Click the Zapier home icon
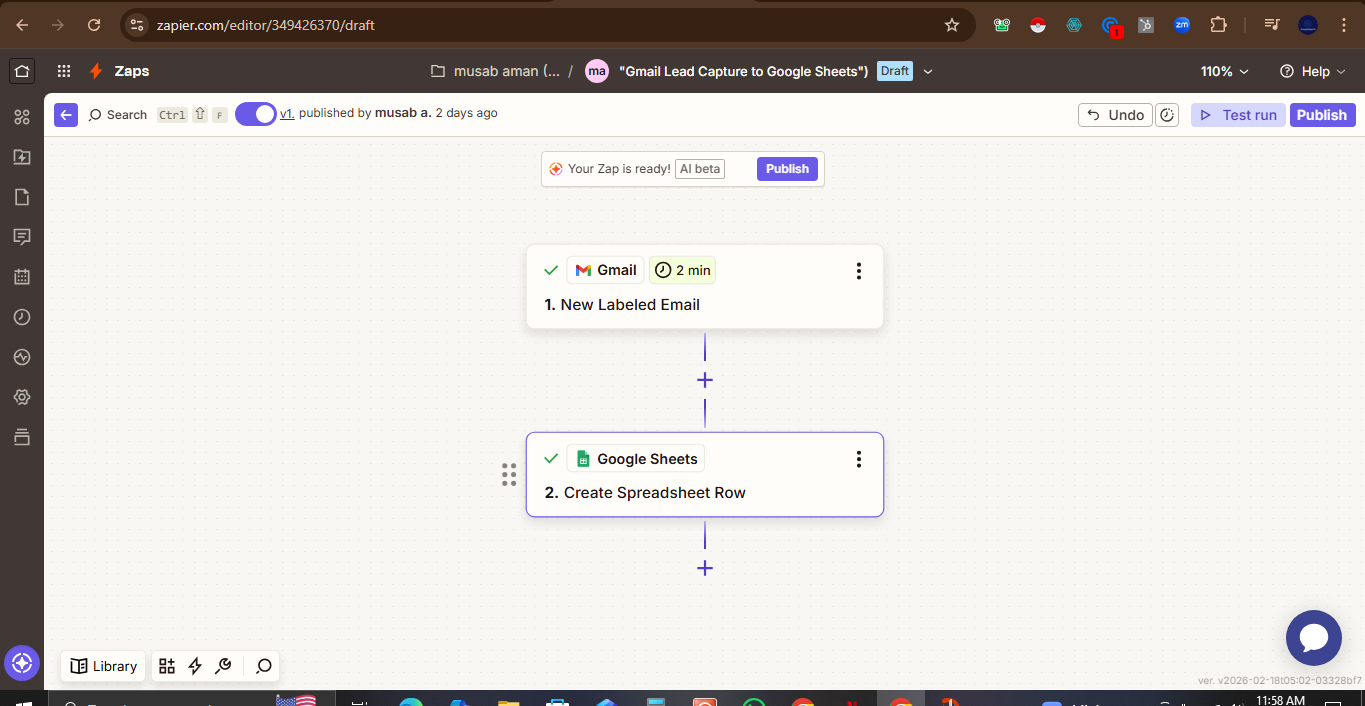Viewport: 1365px width, 706px height. point(22,71)
